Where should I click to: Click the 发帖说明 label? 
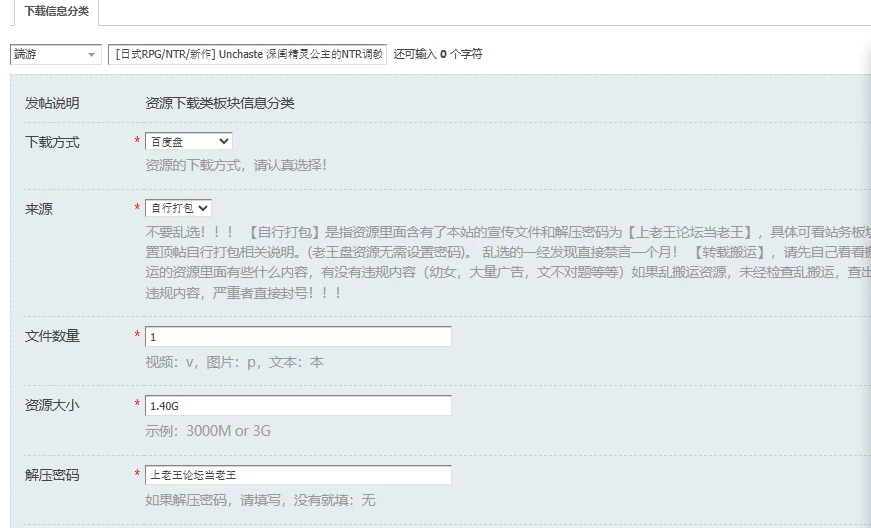(x=52, y=103)
